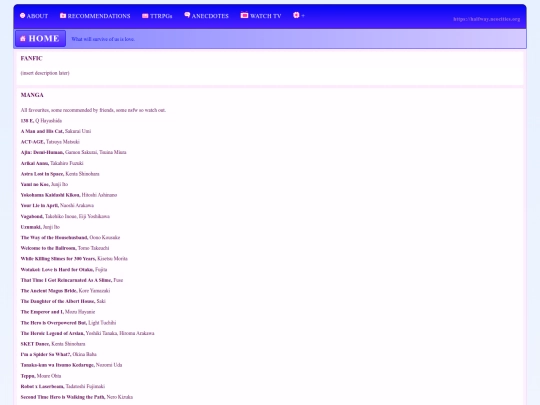Select the "Your Lie in April" entry
This screenshot has height=405, width=540.
57,206
